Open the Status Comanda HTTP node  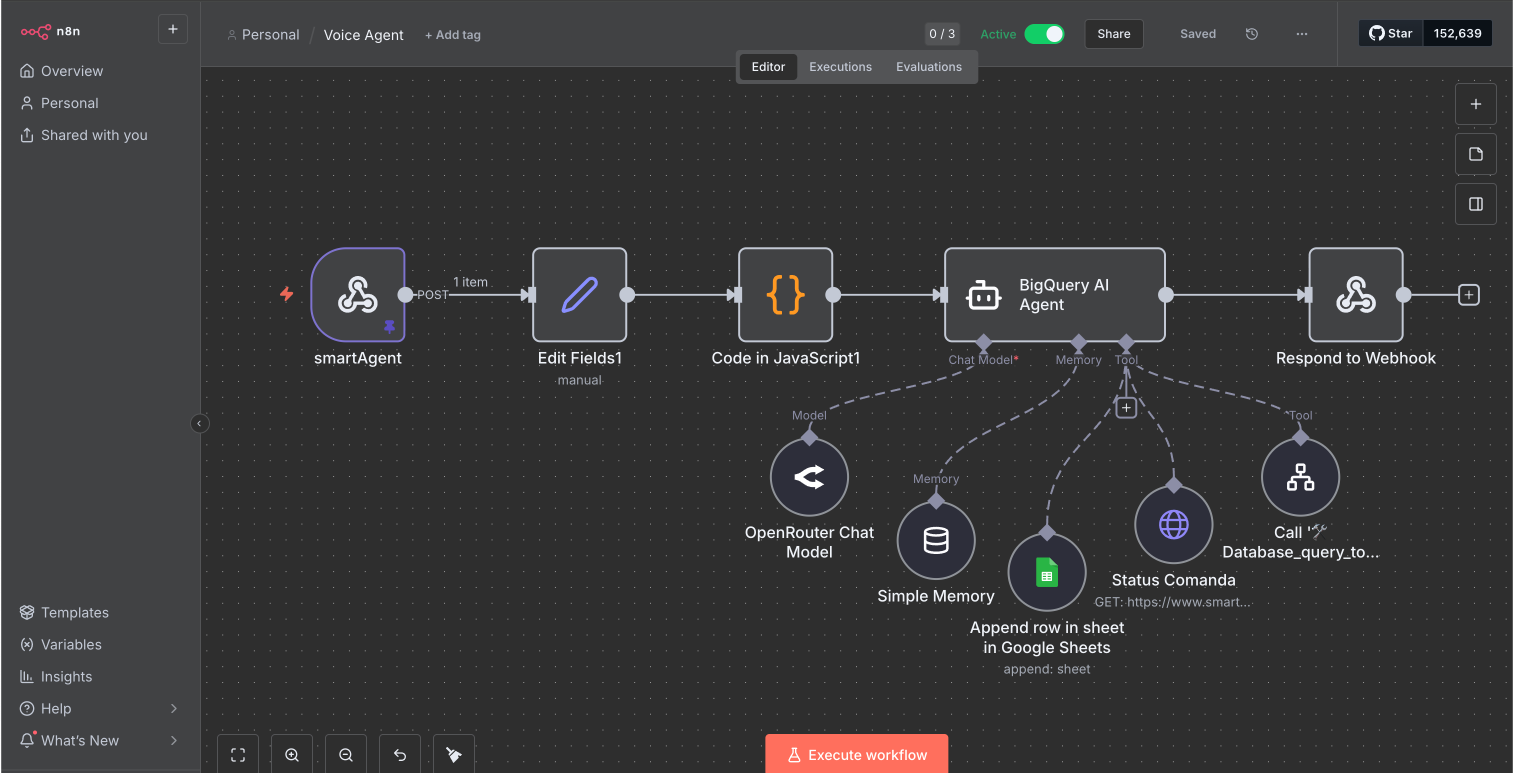coord(1174,523)
